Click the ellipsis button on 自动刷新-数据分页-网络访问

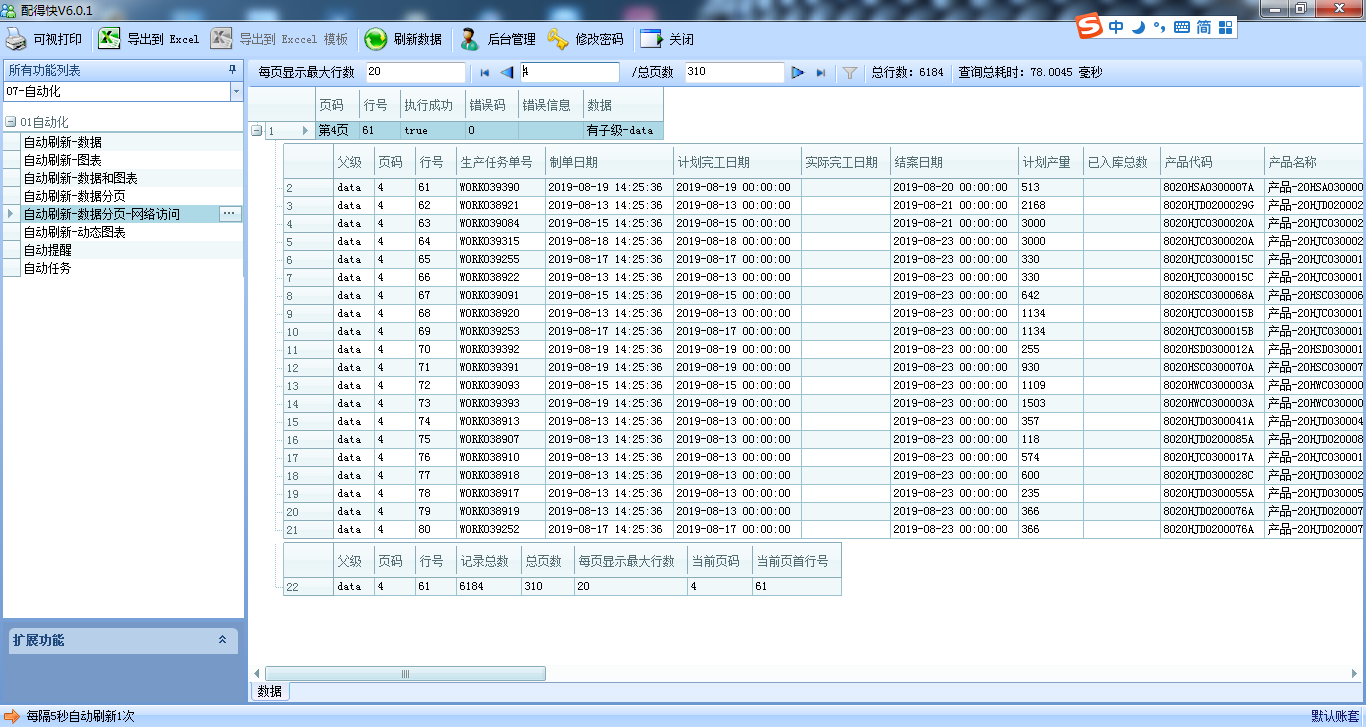[229, 214]
